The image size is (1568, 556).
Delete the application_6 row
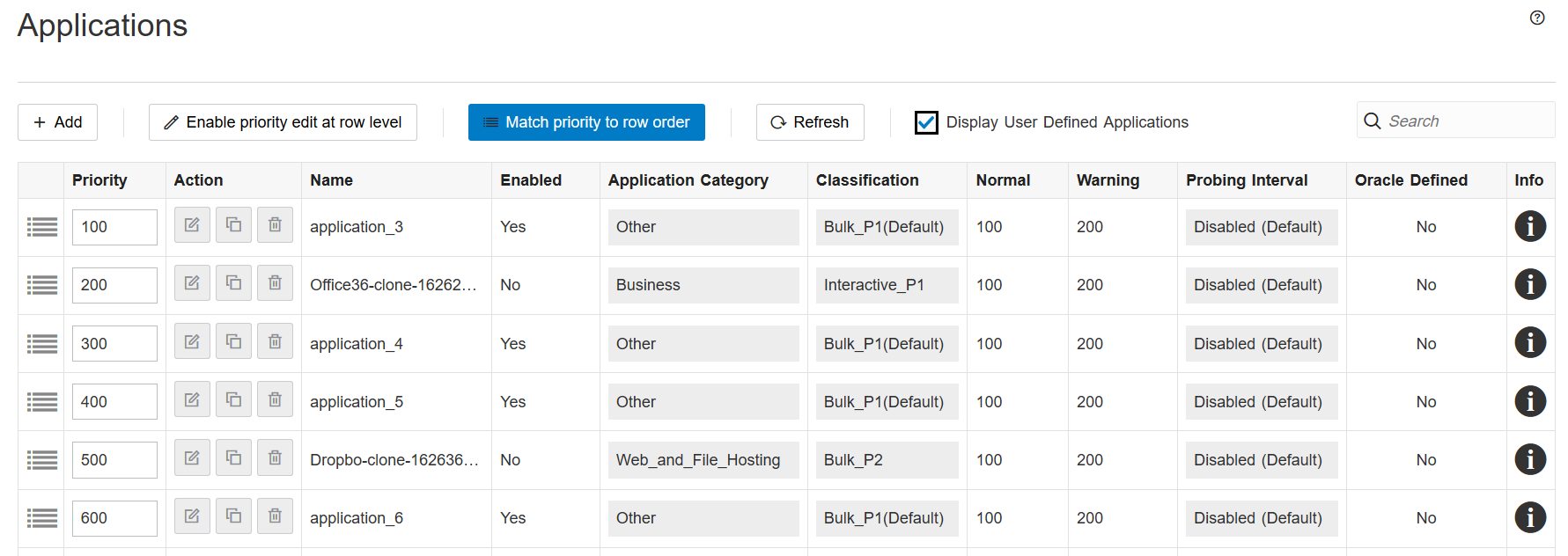pyautogui.click(x=275, y=516)
